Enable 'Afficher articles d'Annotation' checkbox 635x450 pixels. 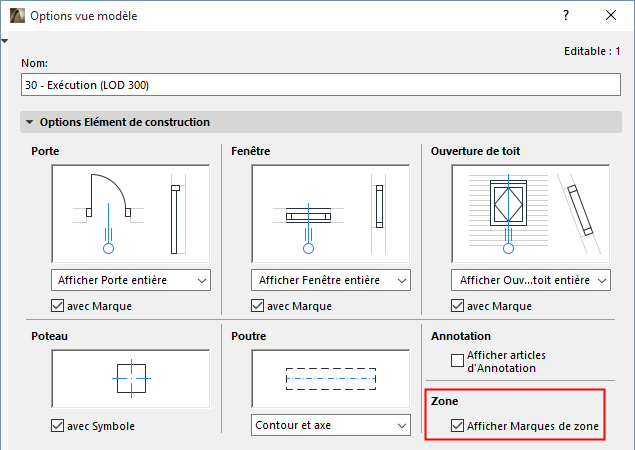pyautogui.click(x=458, y=361)
